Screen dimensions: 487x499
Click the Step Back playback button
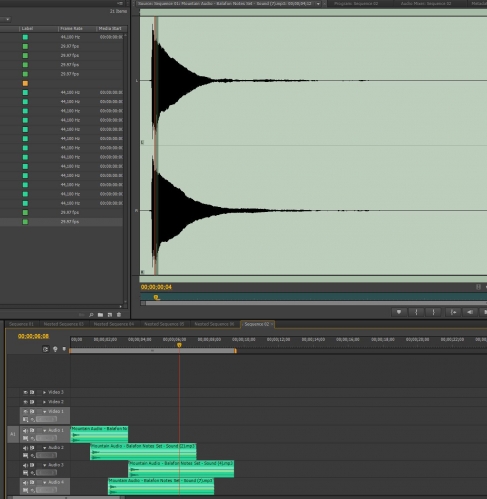470,312
